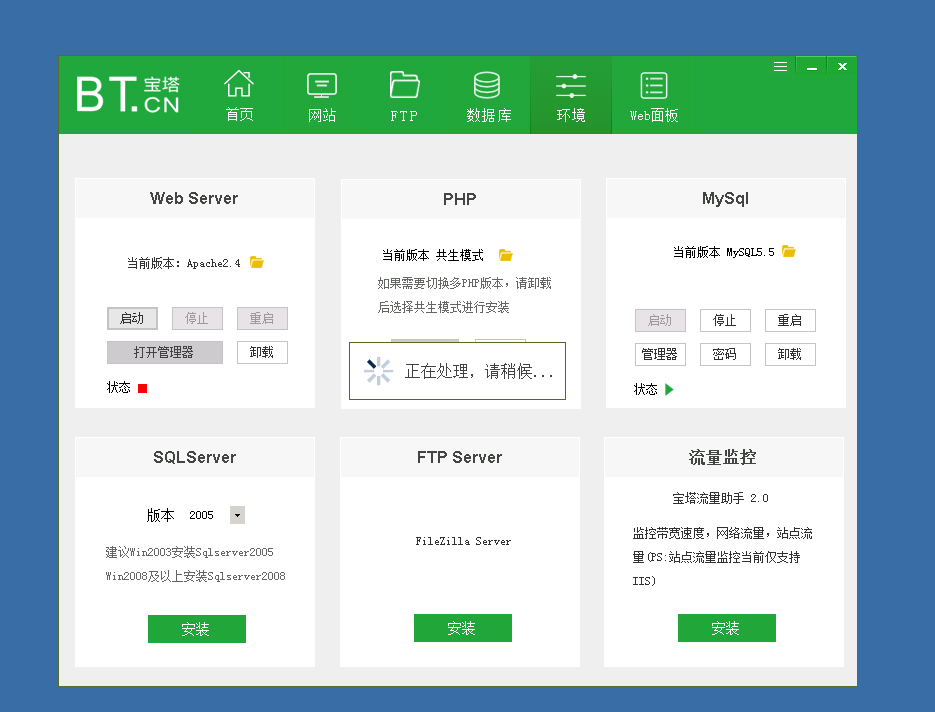935x712 pixels.
Task: Click 打开管理器 under Web Server
Action: (165, 352)
